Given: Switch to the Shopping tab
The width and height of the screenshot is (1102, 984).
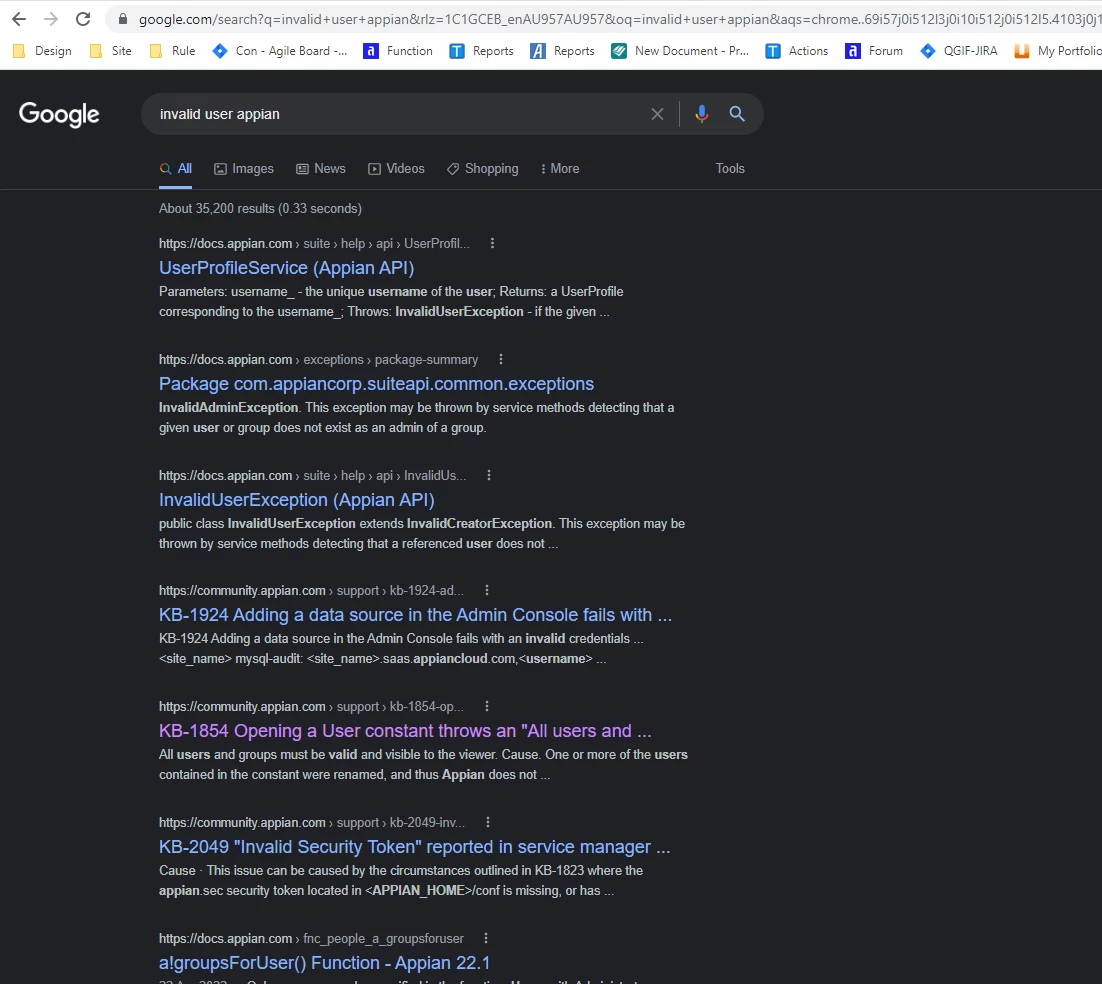Looking at the screenshot, I should (x=483, y=169).
